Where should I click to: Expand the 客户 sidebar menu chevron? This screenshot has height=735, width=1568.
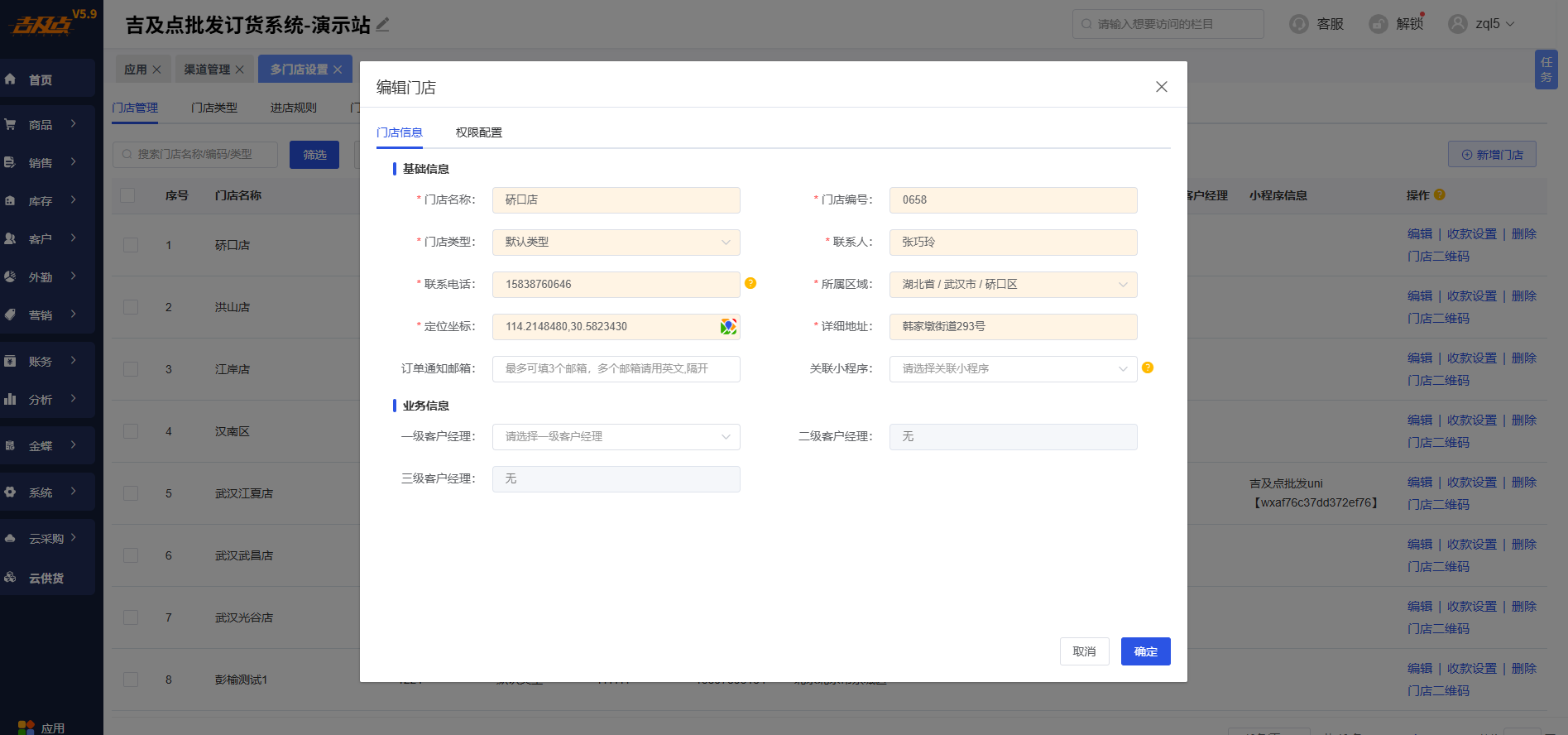(x=74, y=238)
